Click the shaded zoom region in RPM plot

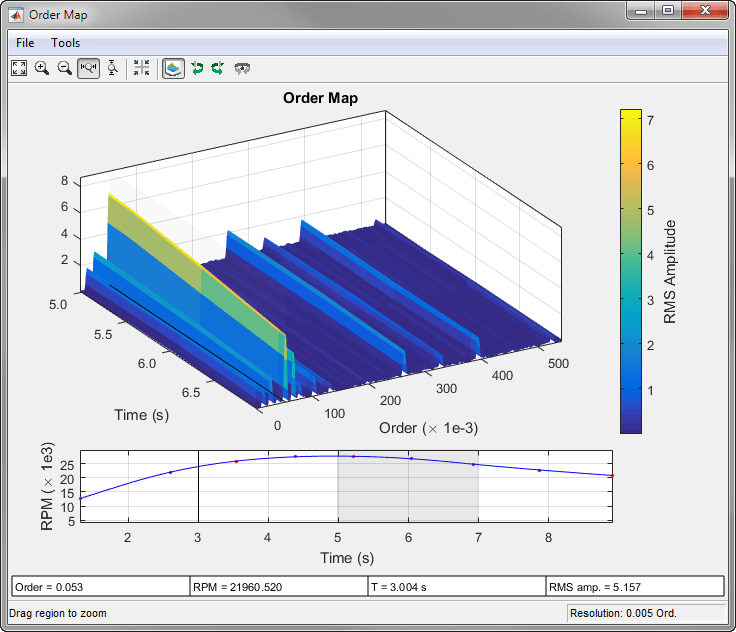pyautogui.click(x=408, y=486)
